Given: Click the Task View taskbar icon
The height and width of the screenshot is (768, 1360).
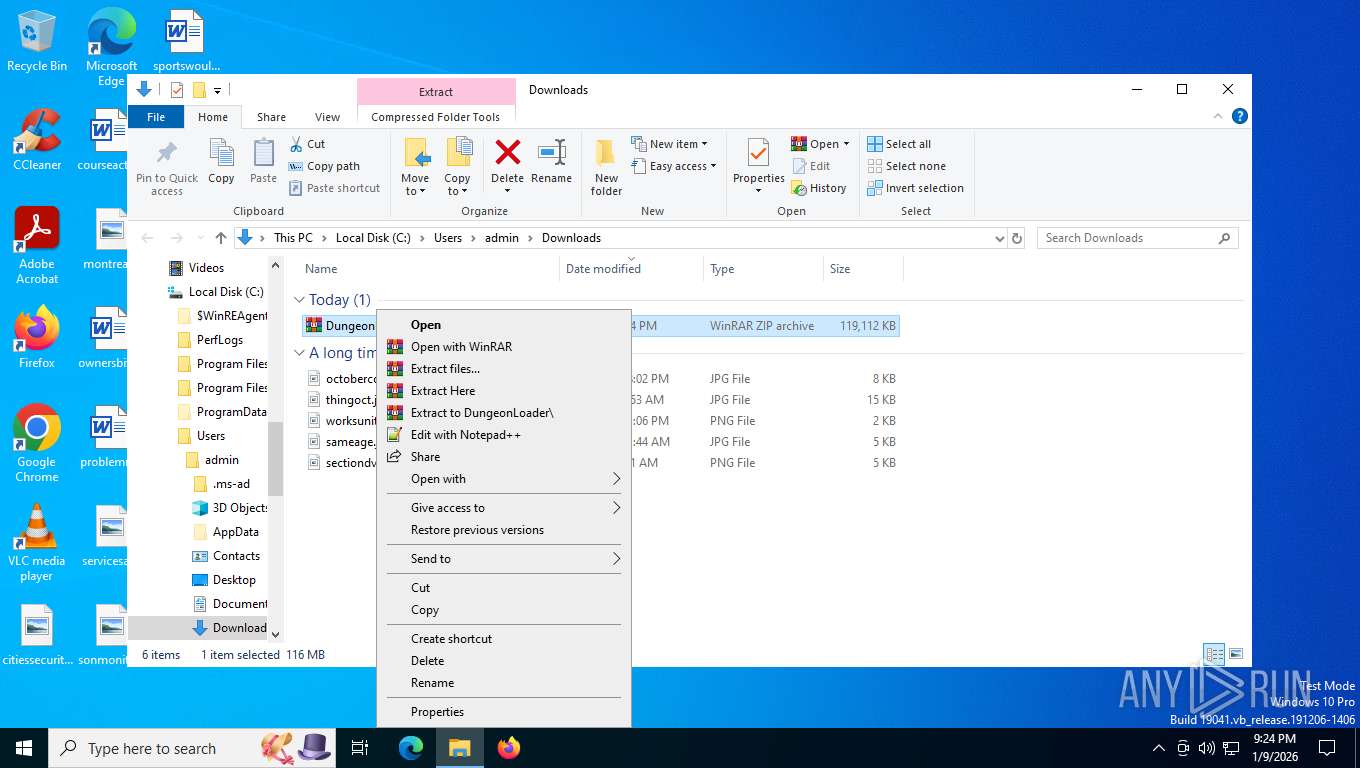Looking at the screenshot, I should click(361, 747).
